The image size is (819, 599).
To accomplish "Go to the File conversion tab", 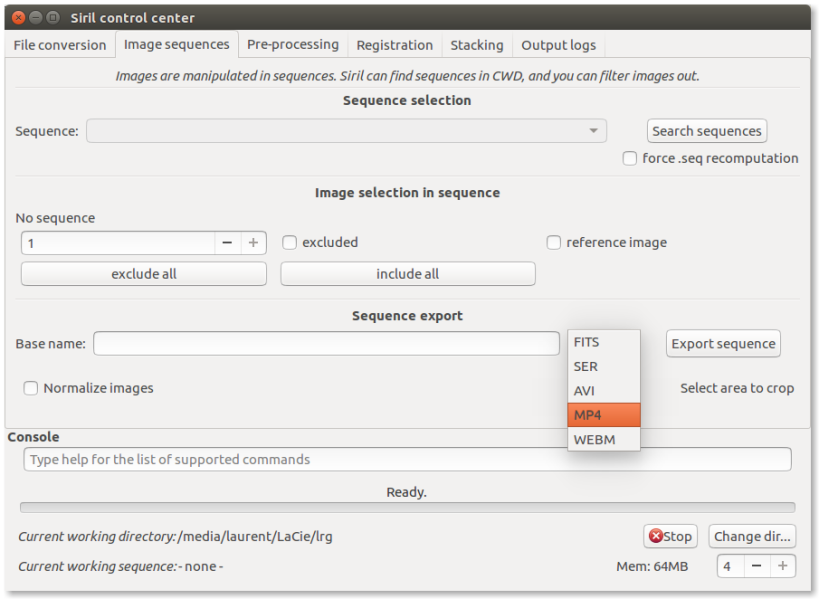I will [60, 45].
